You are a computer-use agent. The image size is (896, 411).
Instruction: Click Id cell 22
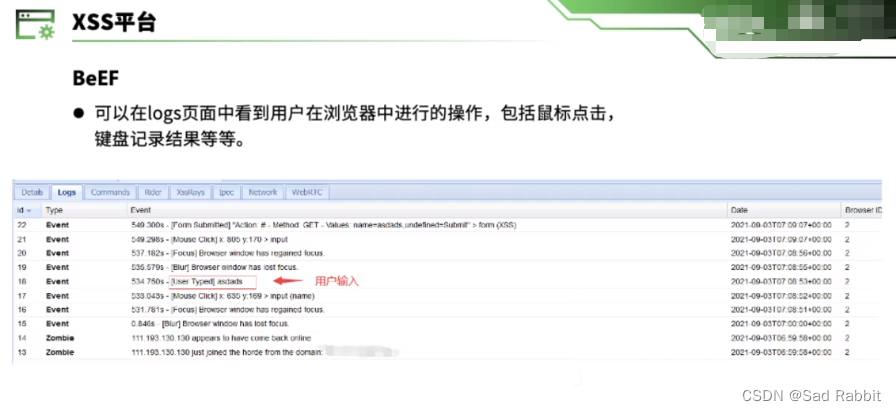pos(22,225)
